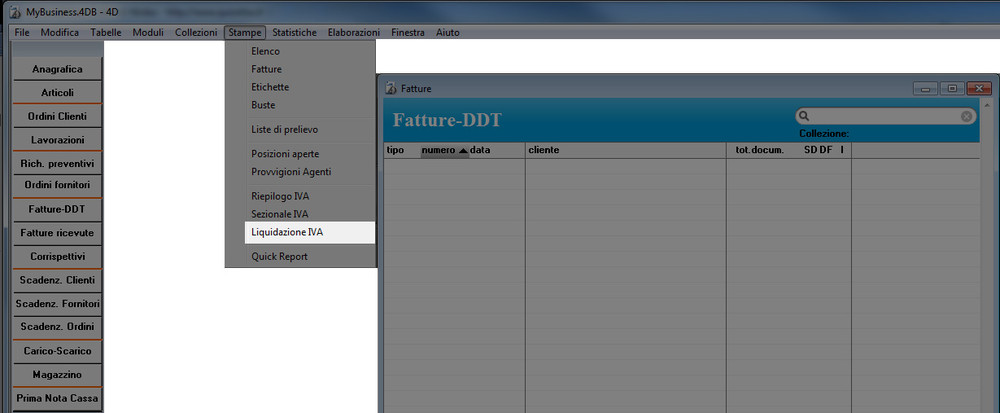
Task: Clear search with the X icon
Action: tap(967, 116)
